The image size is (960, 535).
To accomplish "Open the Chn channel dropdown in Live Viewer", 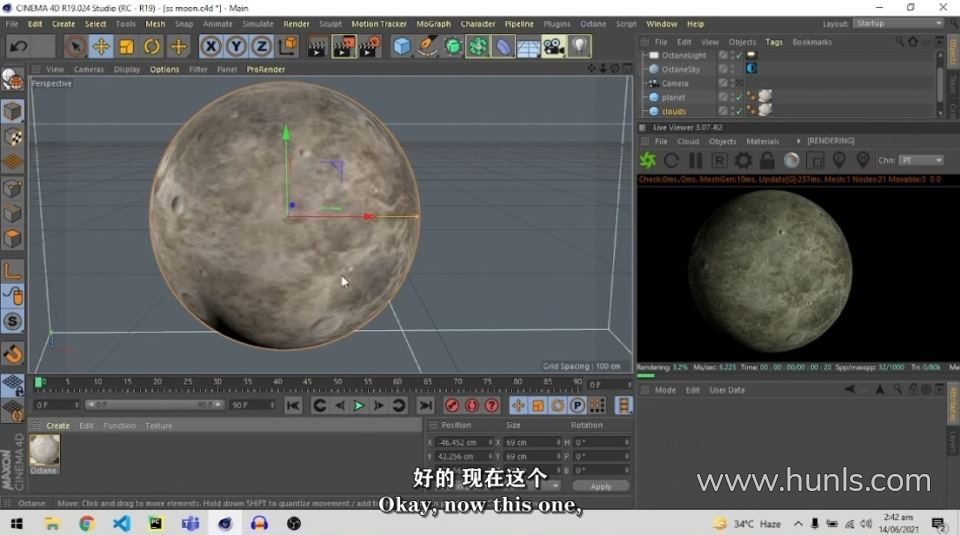I will (x=920, y=160).
